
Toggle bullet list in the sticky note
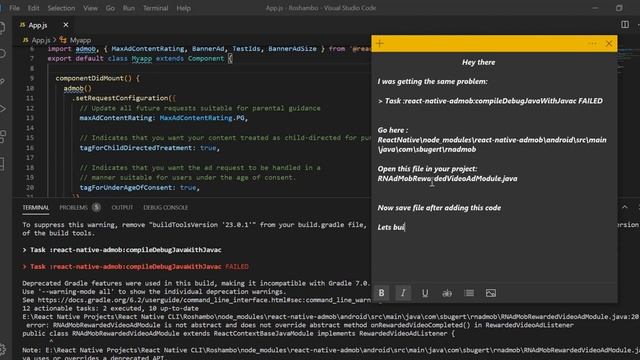coord(469,293)
